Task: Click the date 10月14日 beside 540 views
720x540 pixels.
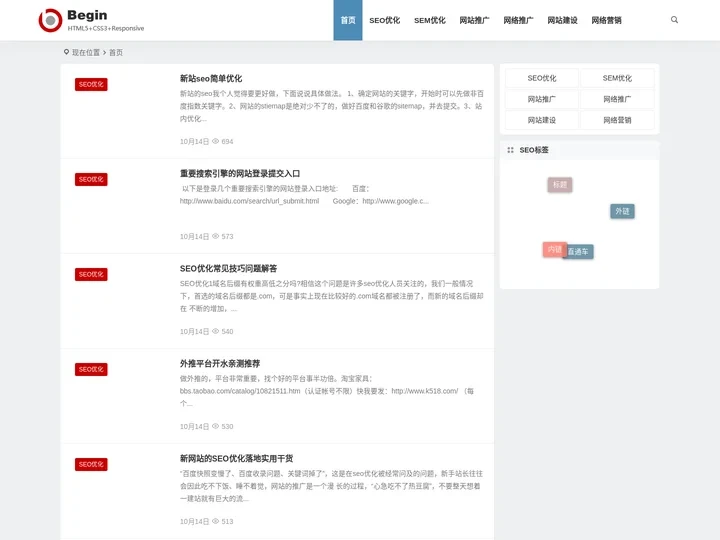Action: [x=194, y=332]
